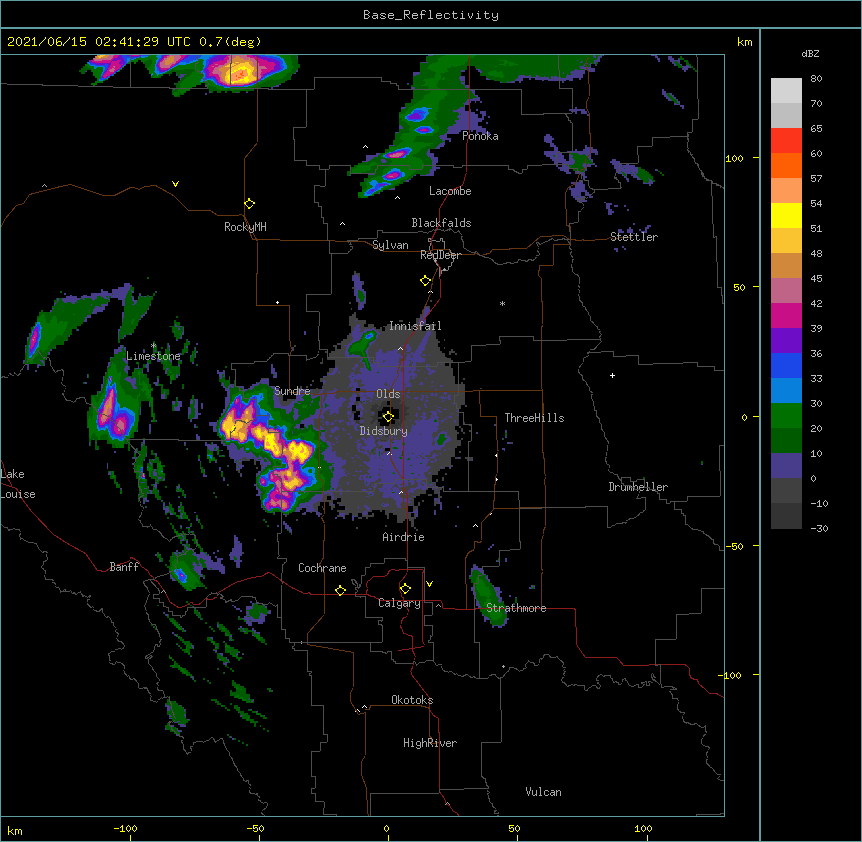Click the -50 tick on the bottom axis
Image resolution: width=862 pixels, height=842 pixels.
[255, 828]
